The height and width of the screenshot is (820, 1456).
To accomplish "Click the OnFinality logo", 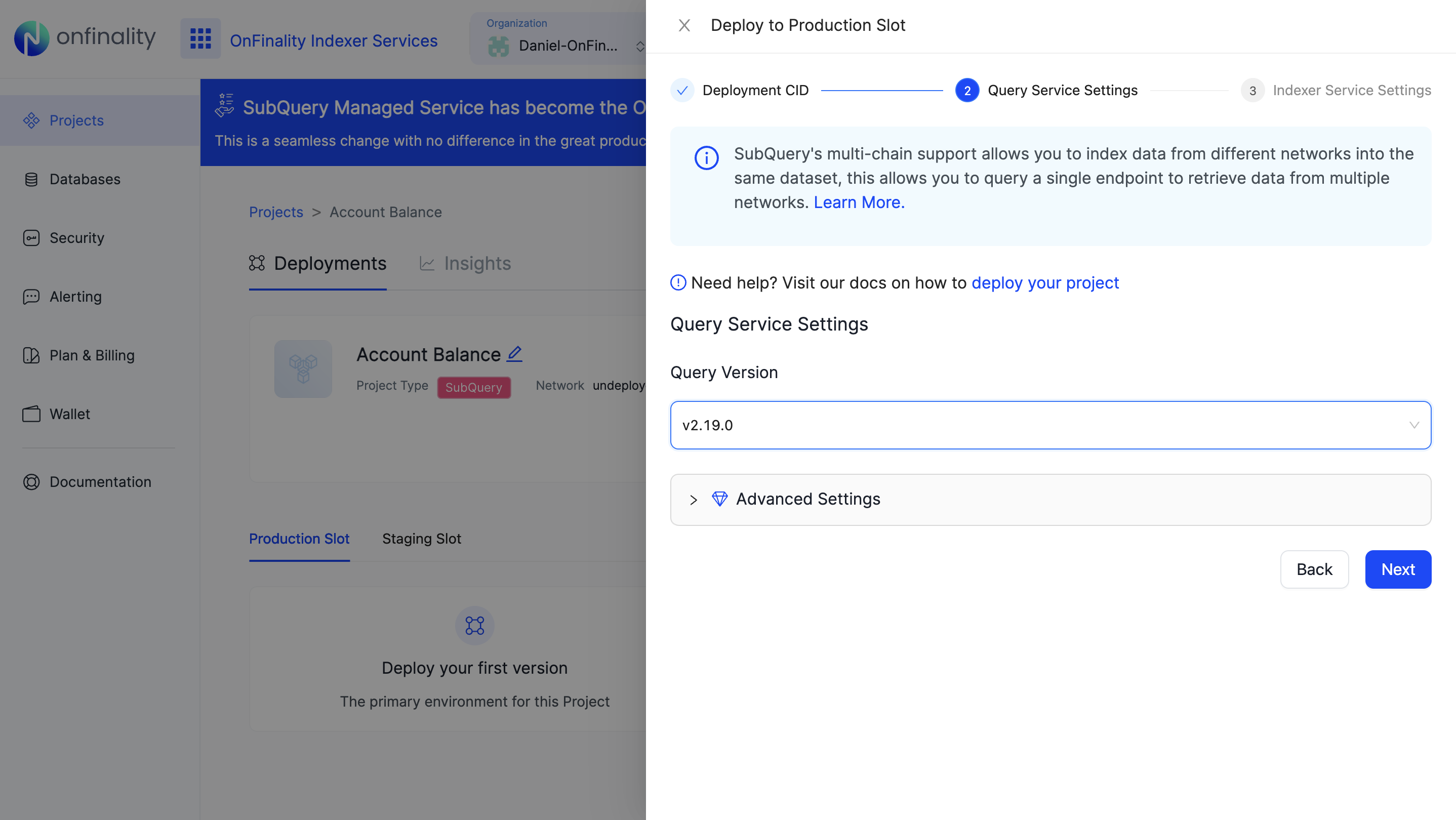I will (85, 38).
